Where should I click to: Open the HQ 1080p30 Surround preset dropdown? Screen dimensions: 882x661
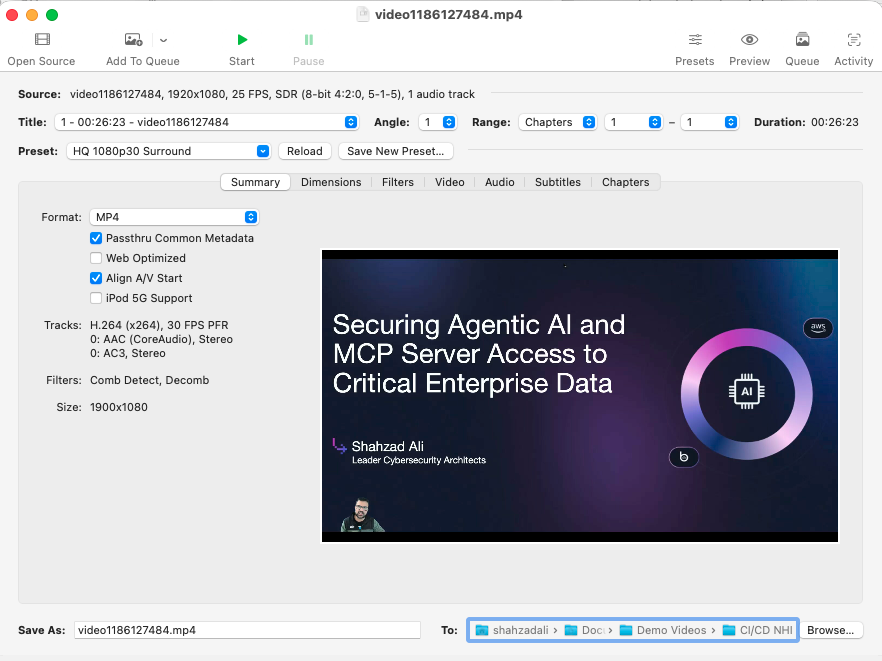170,151
